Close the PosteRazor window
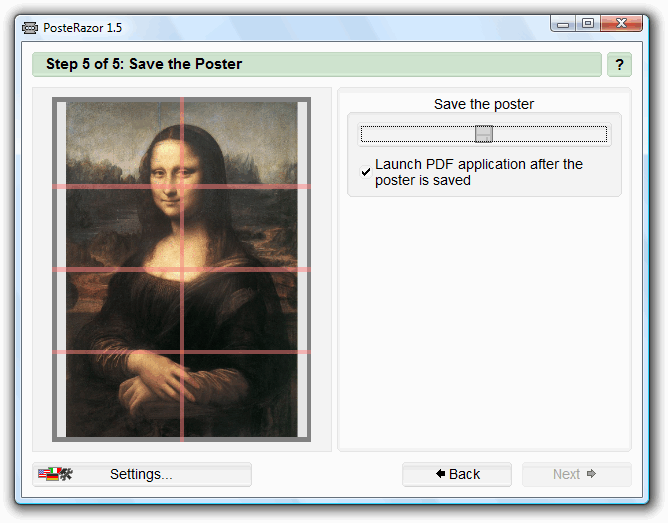The width and height of the screenshot is (668, 523). pos(622,23)
